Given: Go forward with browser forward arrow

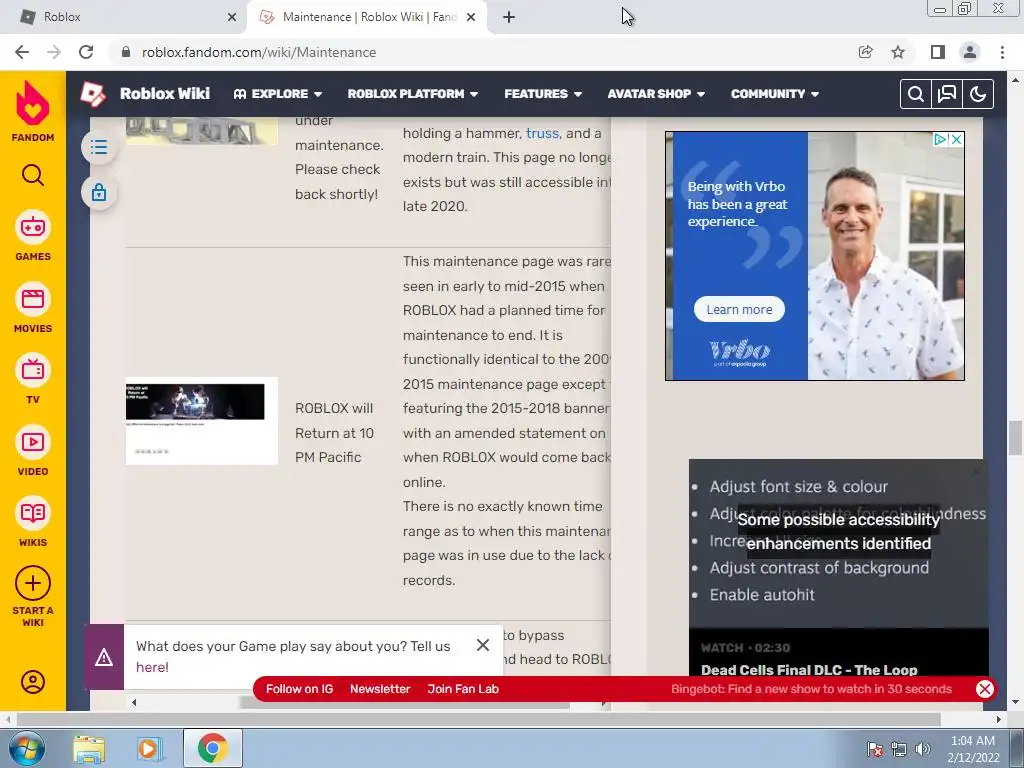Looking at the screenshot, I should click(x=54, y=52).
